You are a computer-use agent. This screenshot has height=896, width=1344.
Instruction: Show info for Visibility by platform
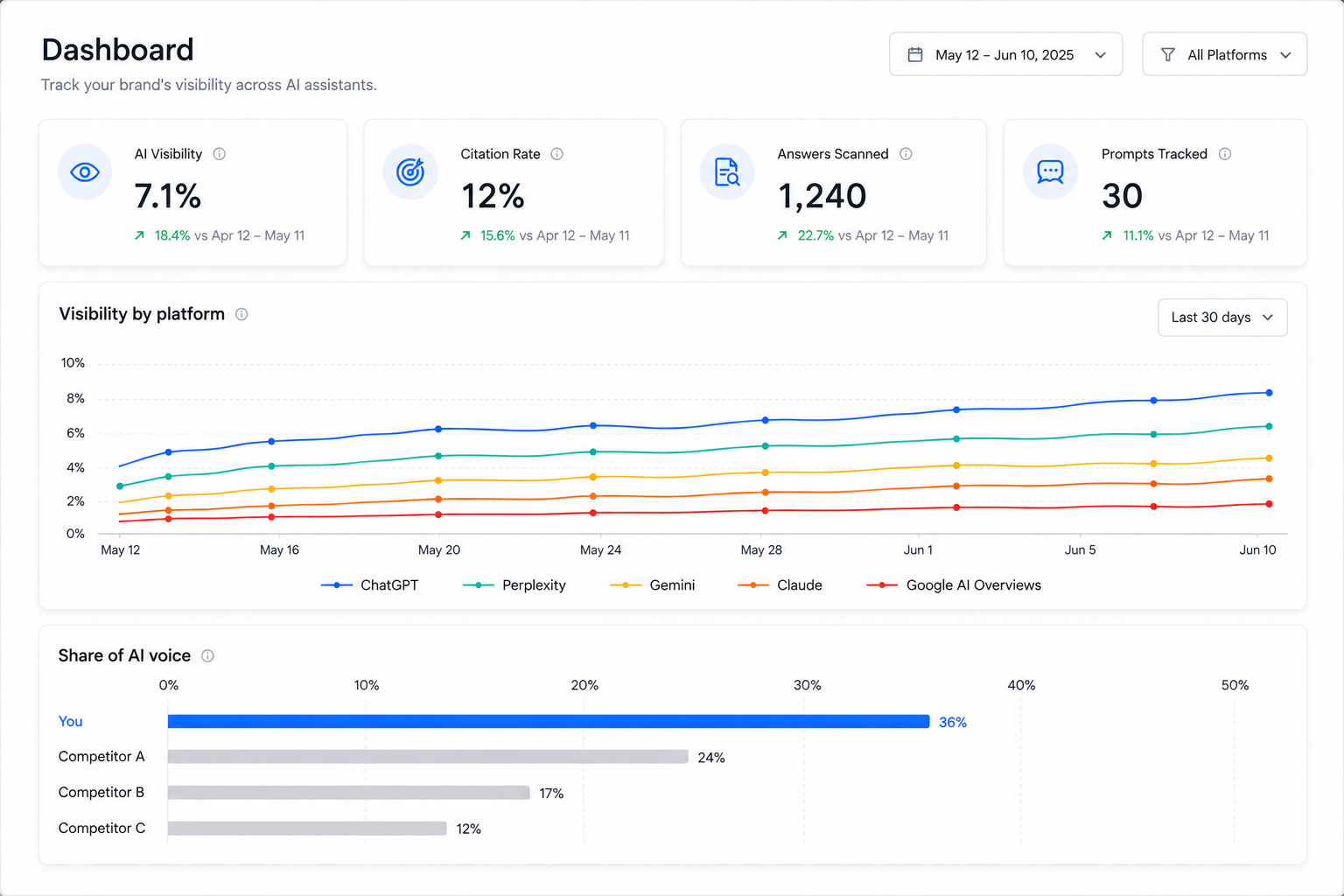tap(241, 314)
